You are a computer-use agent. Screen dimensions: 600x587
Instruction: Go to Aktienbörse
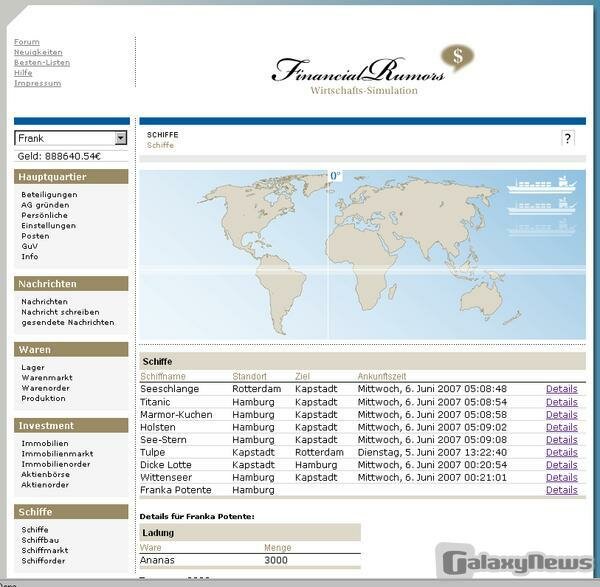46,474
